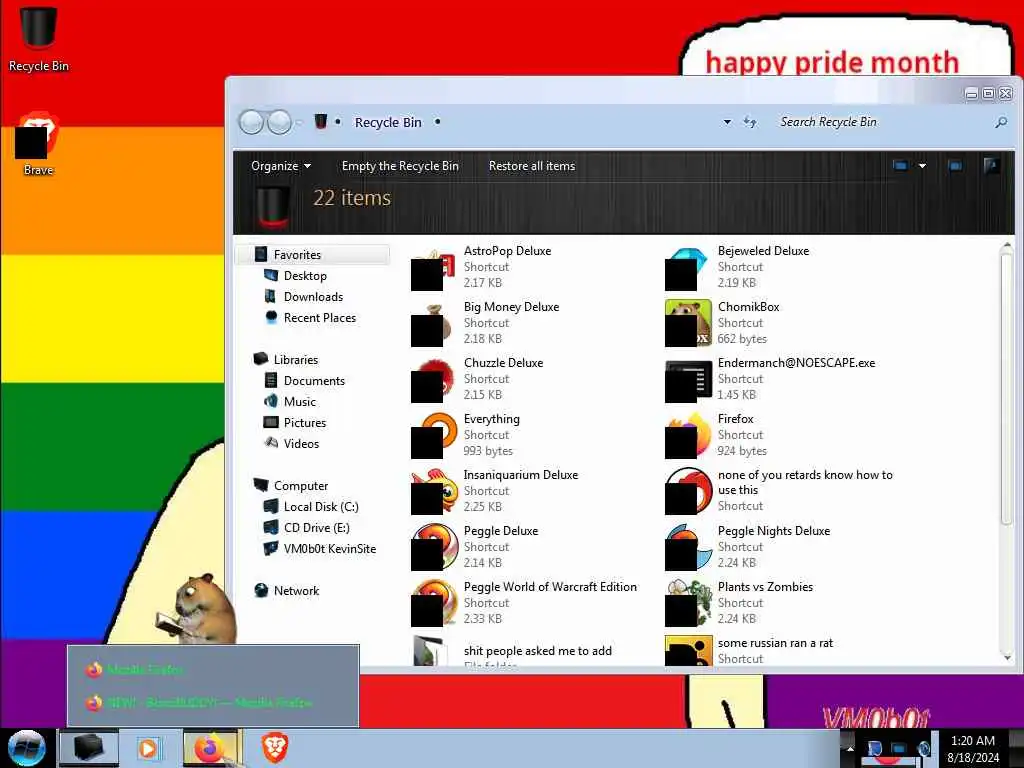1024x768 pixels.
Task: Select Network in navigation pane
Action: (x=296, y=590)
